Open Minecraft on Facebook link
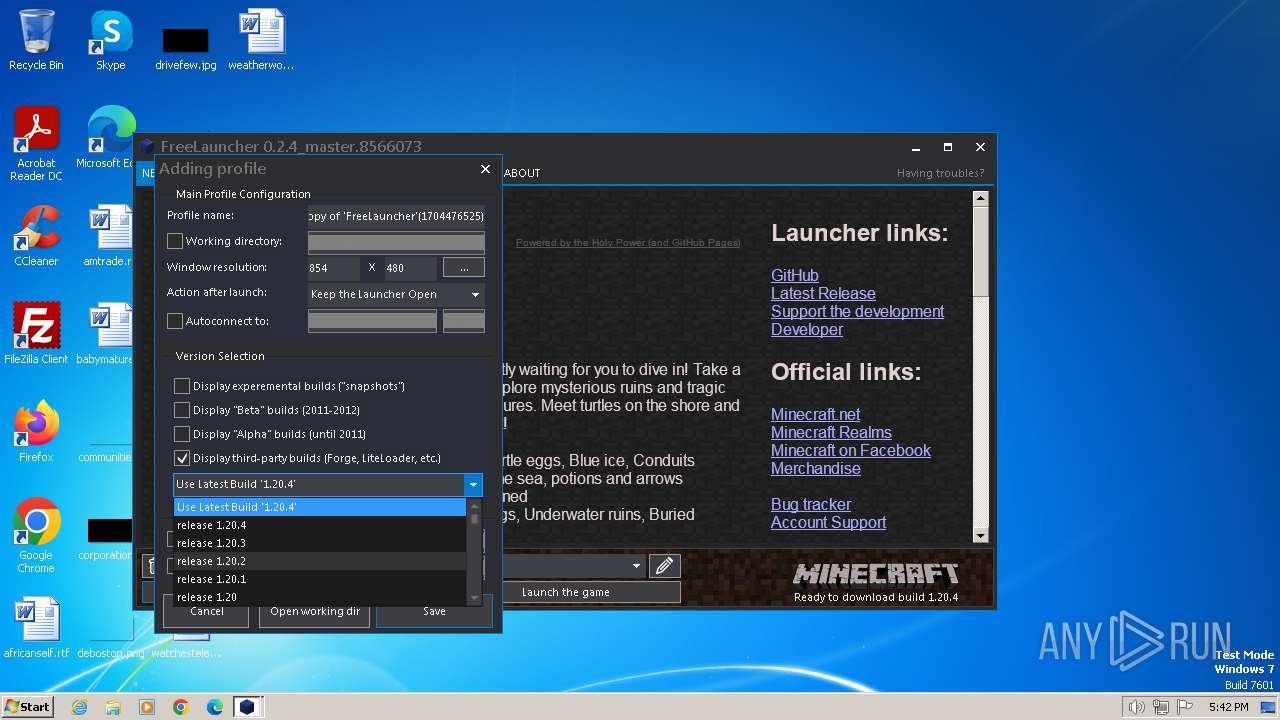Screen dimensions: 1280x720 [851, 450]
